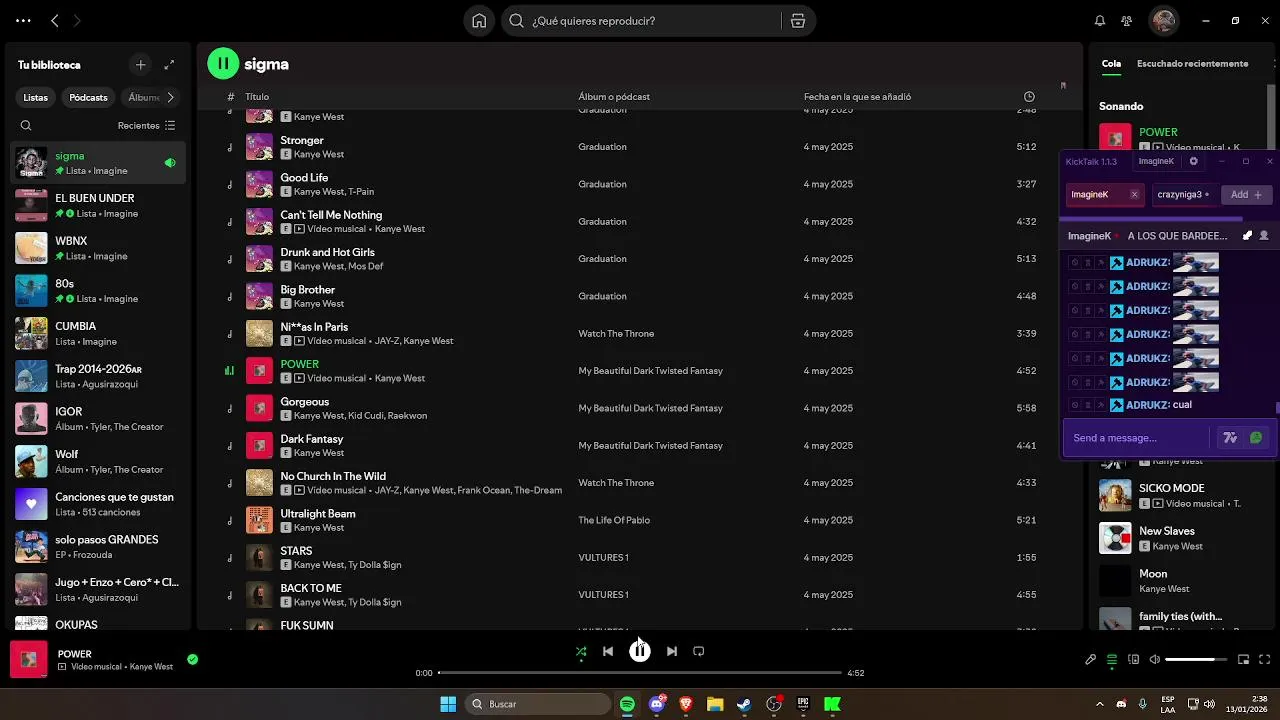Pause the sigma playlist with the green button
Screen dimensions: 1280x720
(223, 64)
